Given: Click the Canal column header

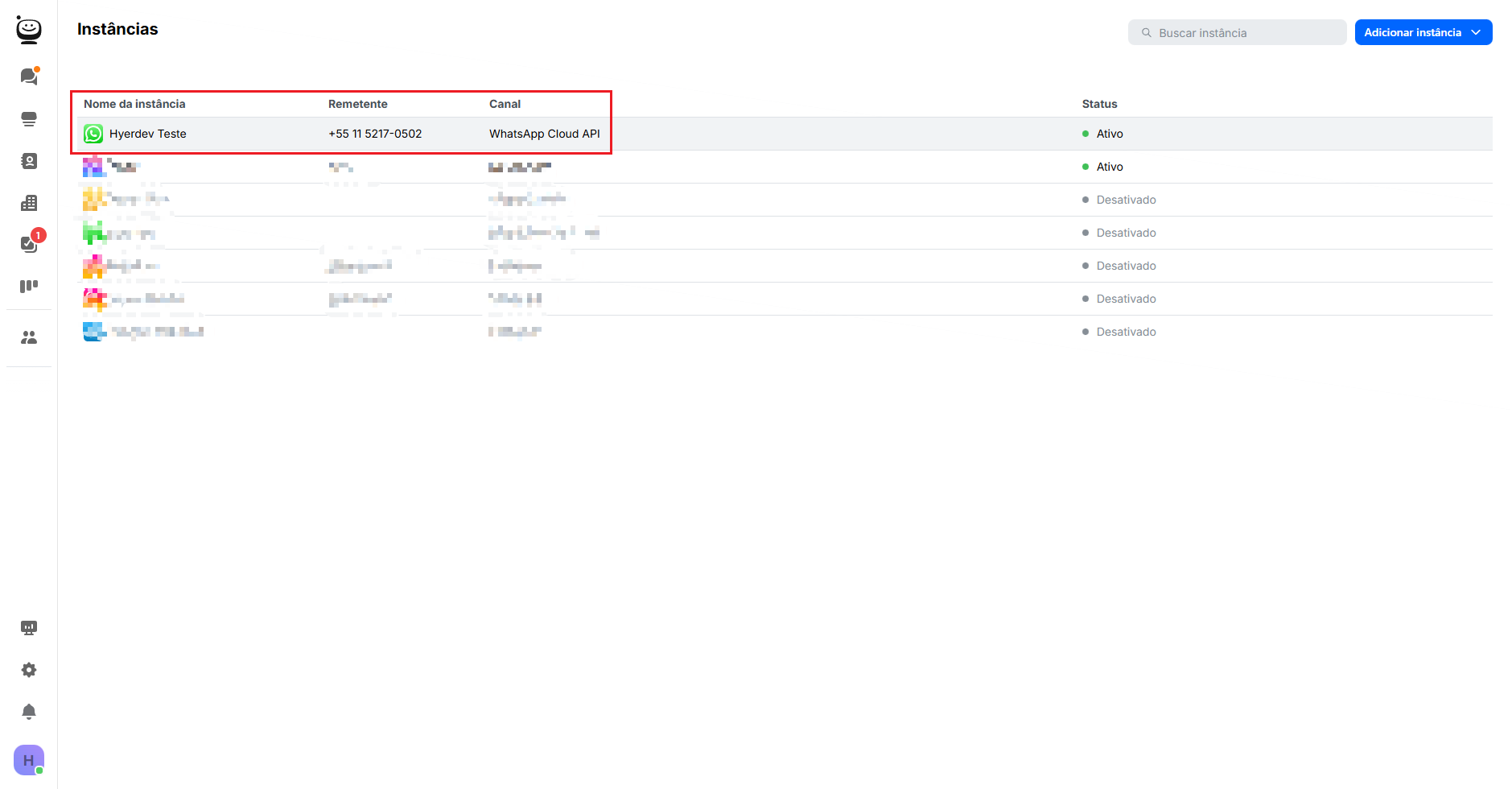Looking at the screenshot, I should tap(505, 104).
